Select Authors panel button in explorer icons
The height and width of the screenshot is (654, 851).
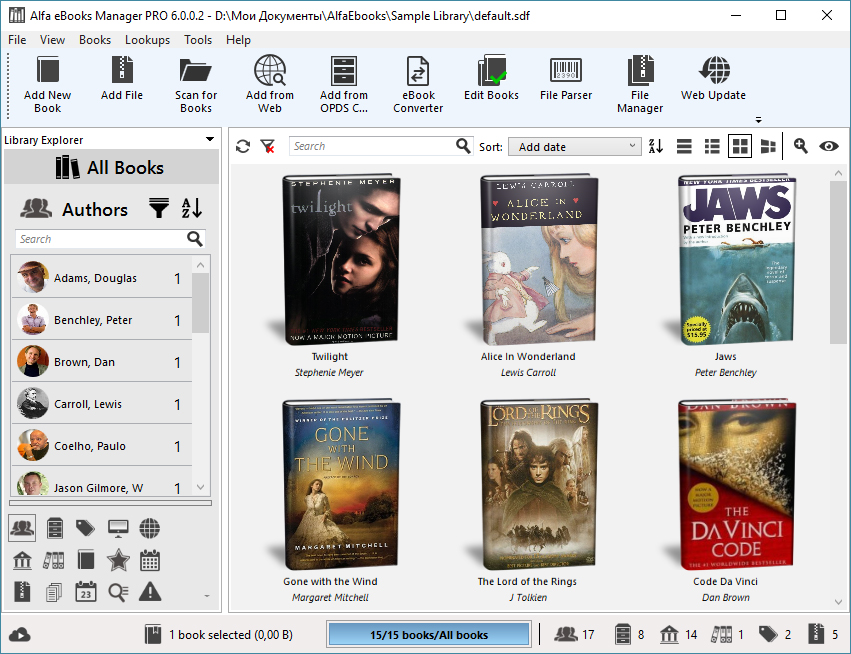click(x=22, y=528)
